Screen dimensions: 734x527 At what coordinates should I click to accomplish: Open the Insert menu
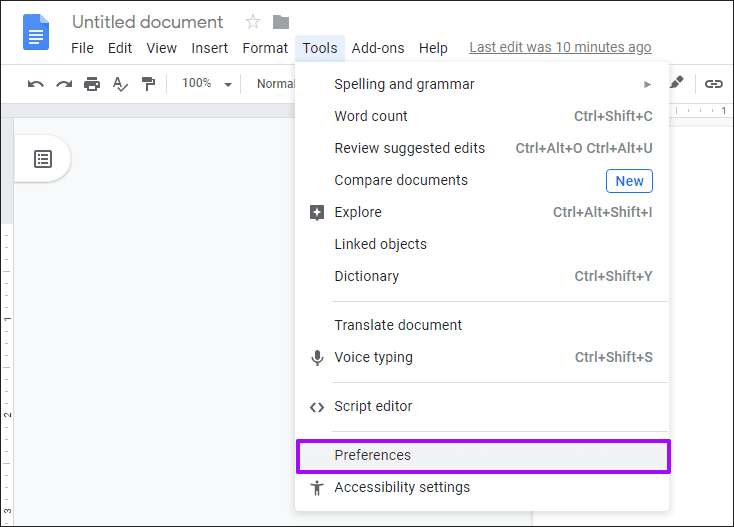point(209,48)
